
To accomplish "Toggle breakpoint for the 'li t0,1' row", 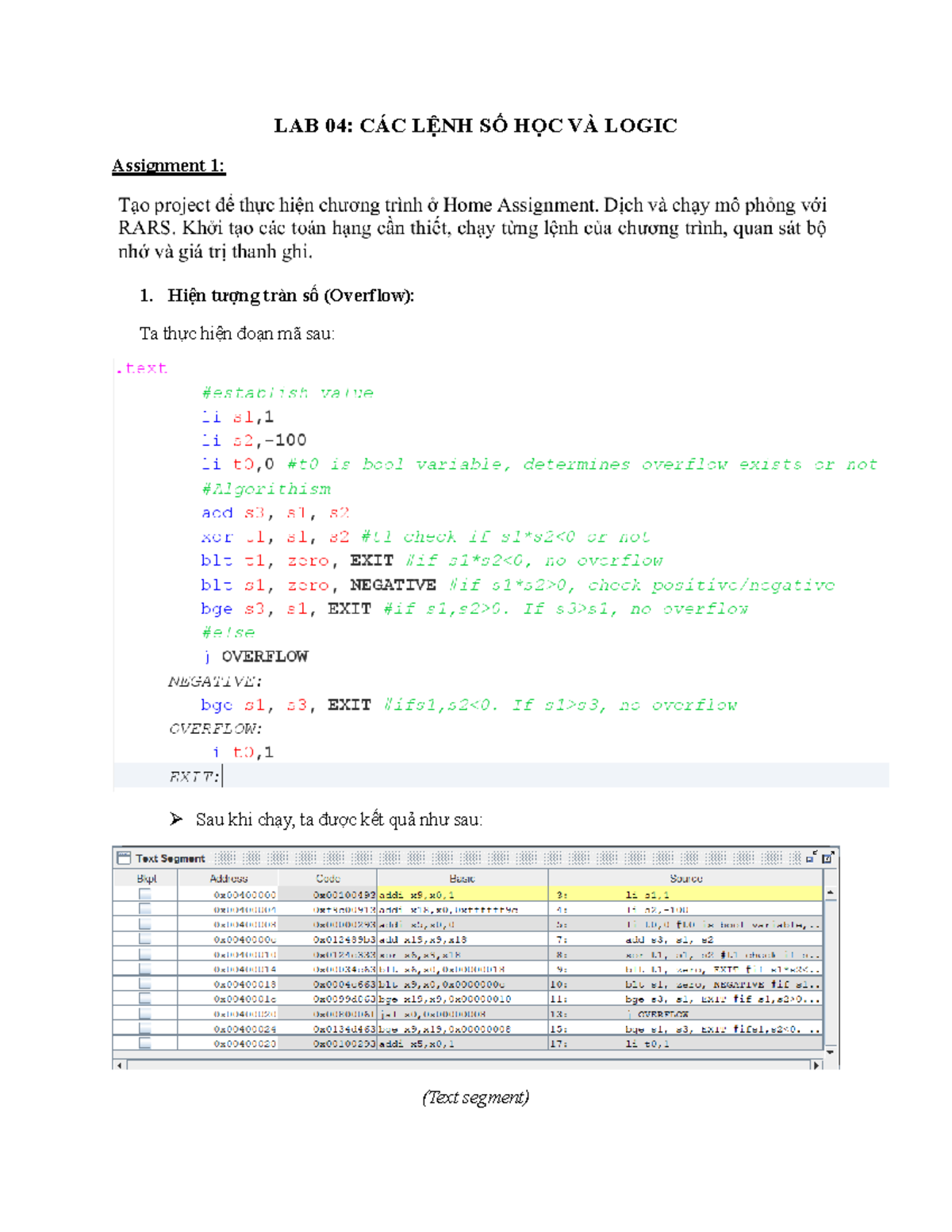I will pos(144,1043).
